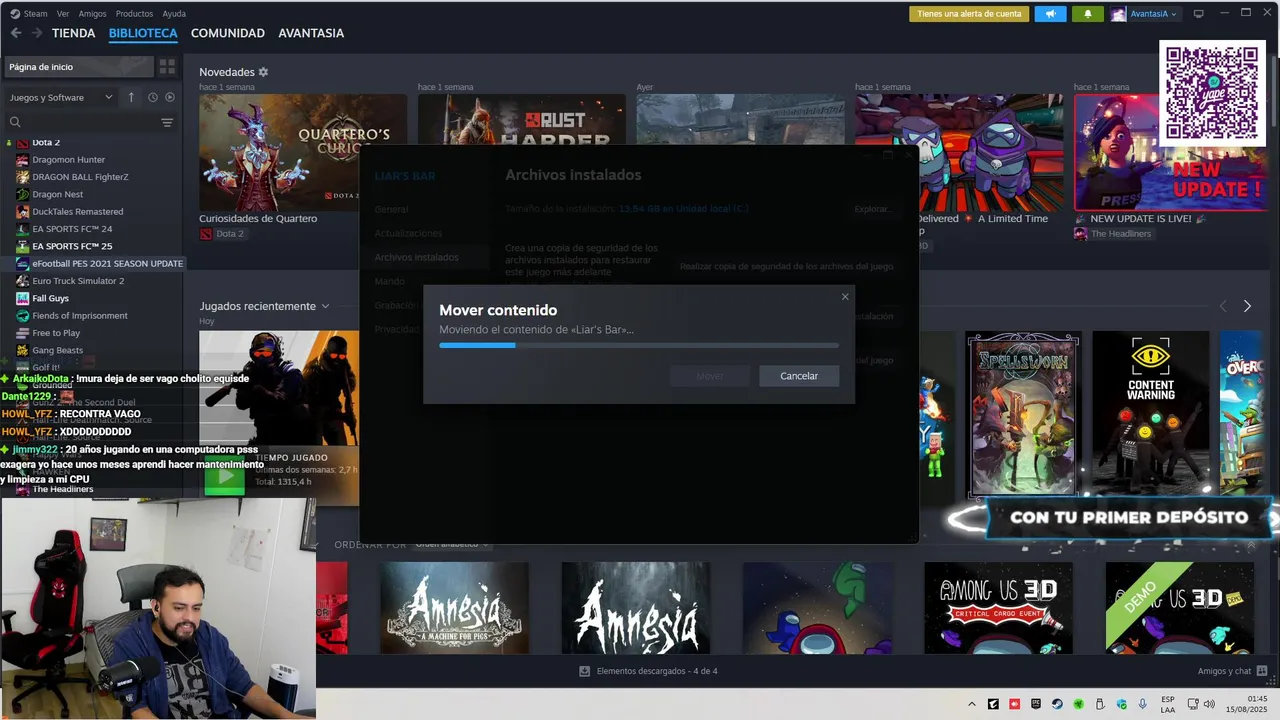Safely remove hardware USB tray icon

point(1100,704)
